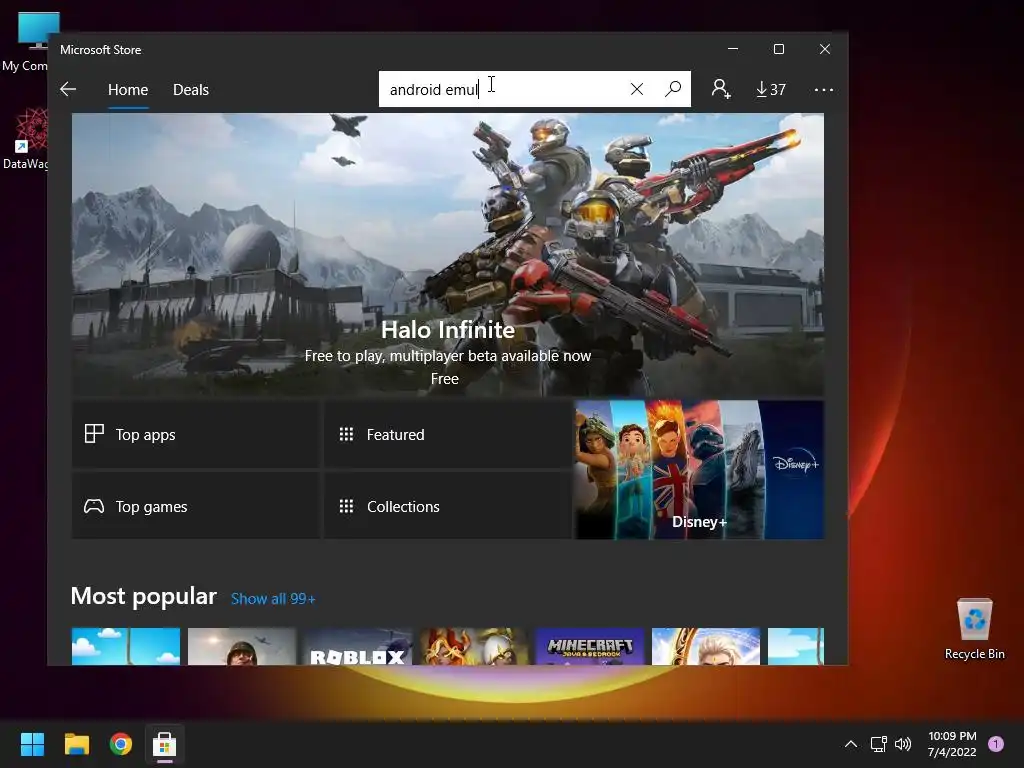
Task: Open downloads showing 37 updates
Action: [x=771, y=89]
